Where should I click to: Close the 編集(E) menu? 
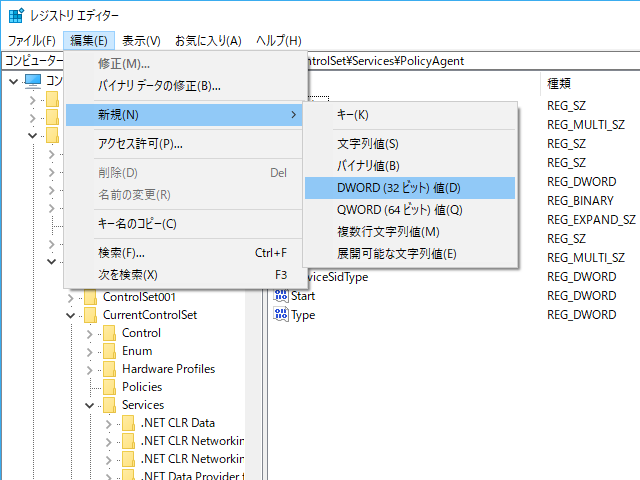(89, 41)
